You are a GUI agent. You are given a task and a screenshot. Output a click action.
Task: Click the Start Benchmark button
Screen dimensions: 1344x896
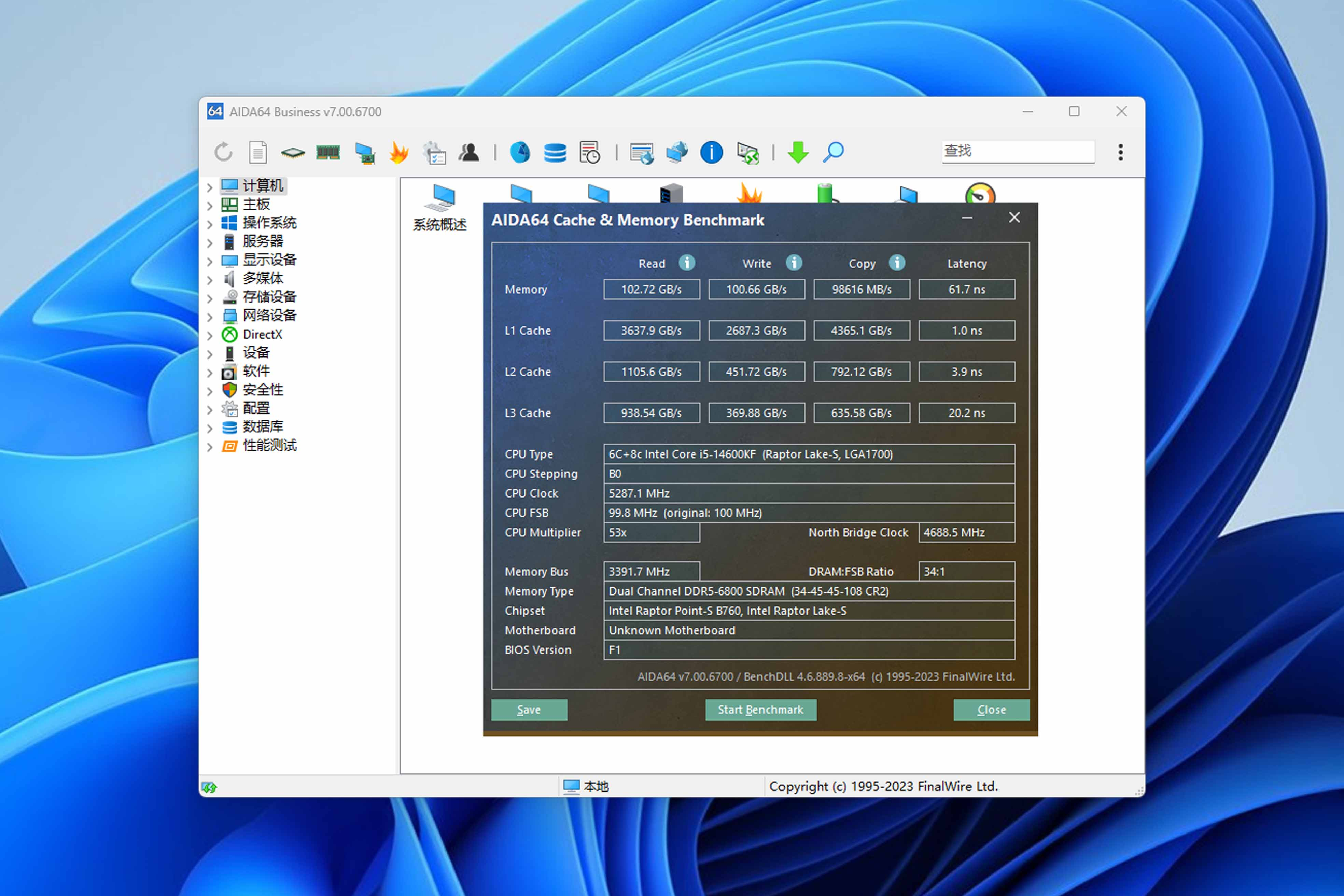point(760,710)
